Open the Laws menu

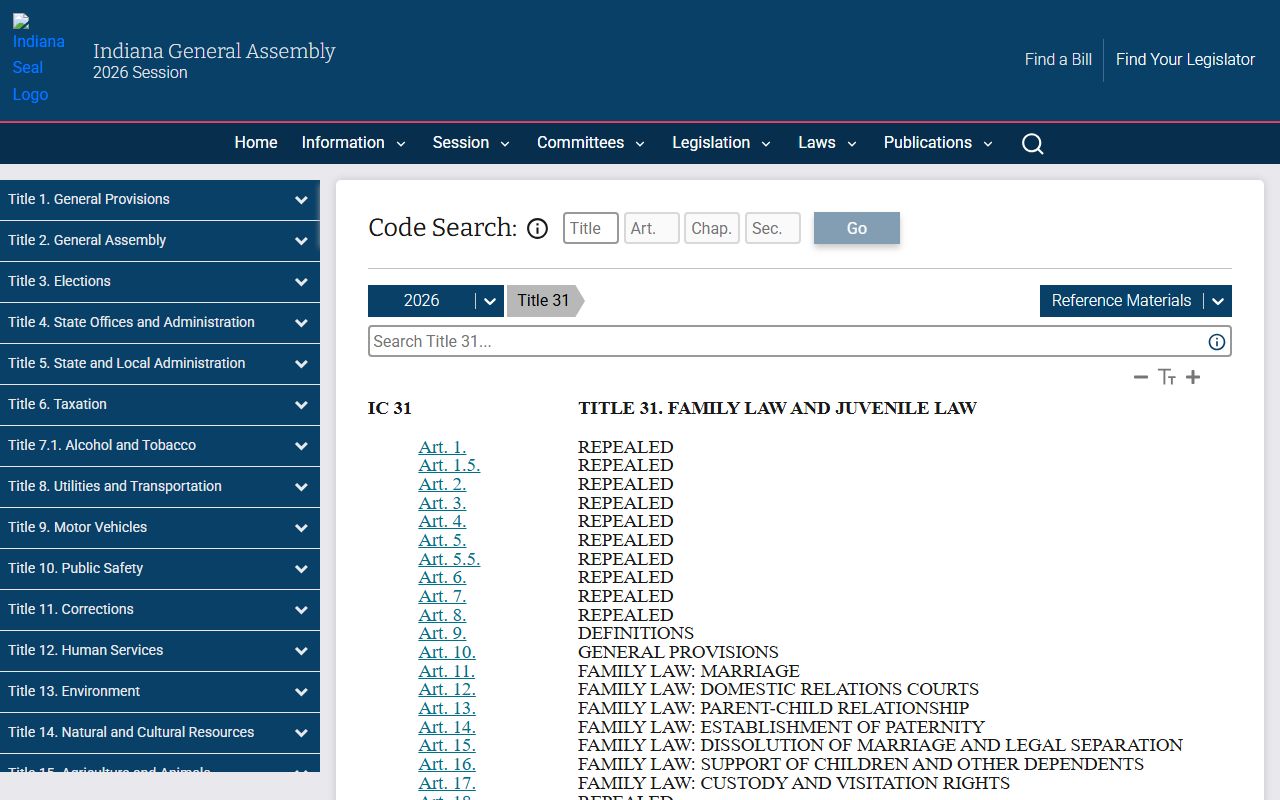(827, 143)
